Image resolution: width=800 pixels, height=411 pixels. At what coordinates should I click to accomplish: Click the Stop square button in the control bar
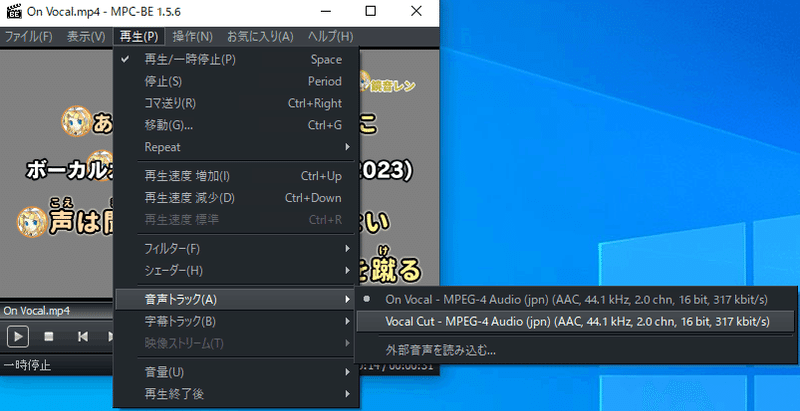pyautogui.click(x=49, y=337)
